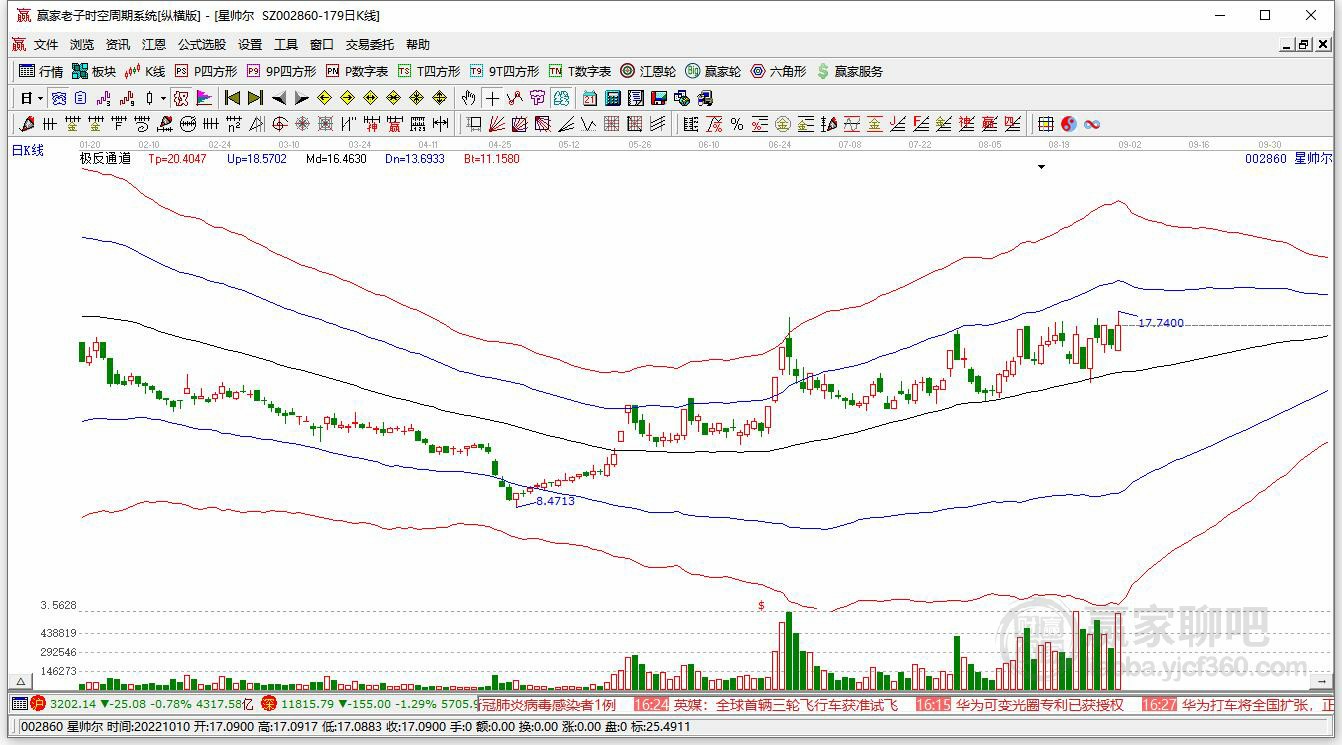Screen dimensions: 1342x745
Task: Click the small black triangle marker above the chart
Action: tap(1041, 167)
